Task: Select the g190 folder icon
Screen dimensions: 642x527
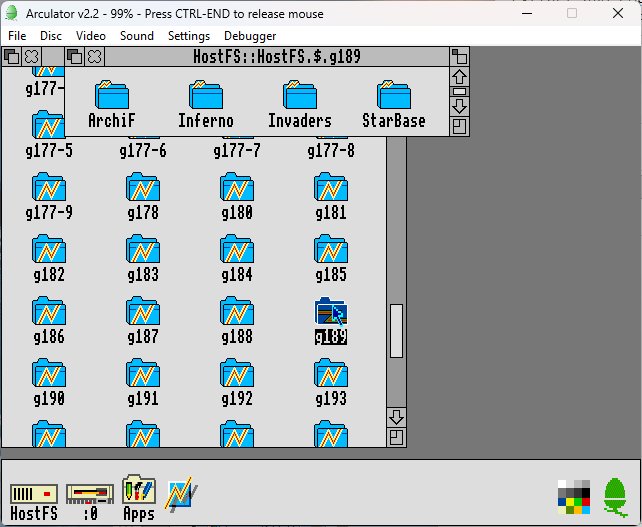Action: click(49, 373)
